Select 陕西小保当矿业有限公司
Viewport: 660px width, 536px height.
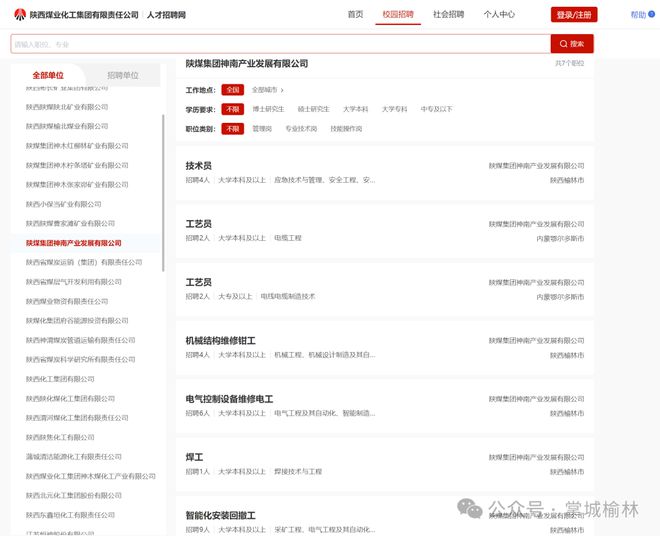point(64,204)
